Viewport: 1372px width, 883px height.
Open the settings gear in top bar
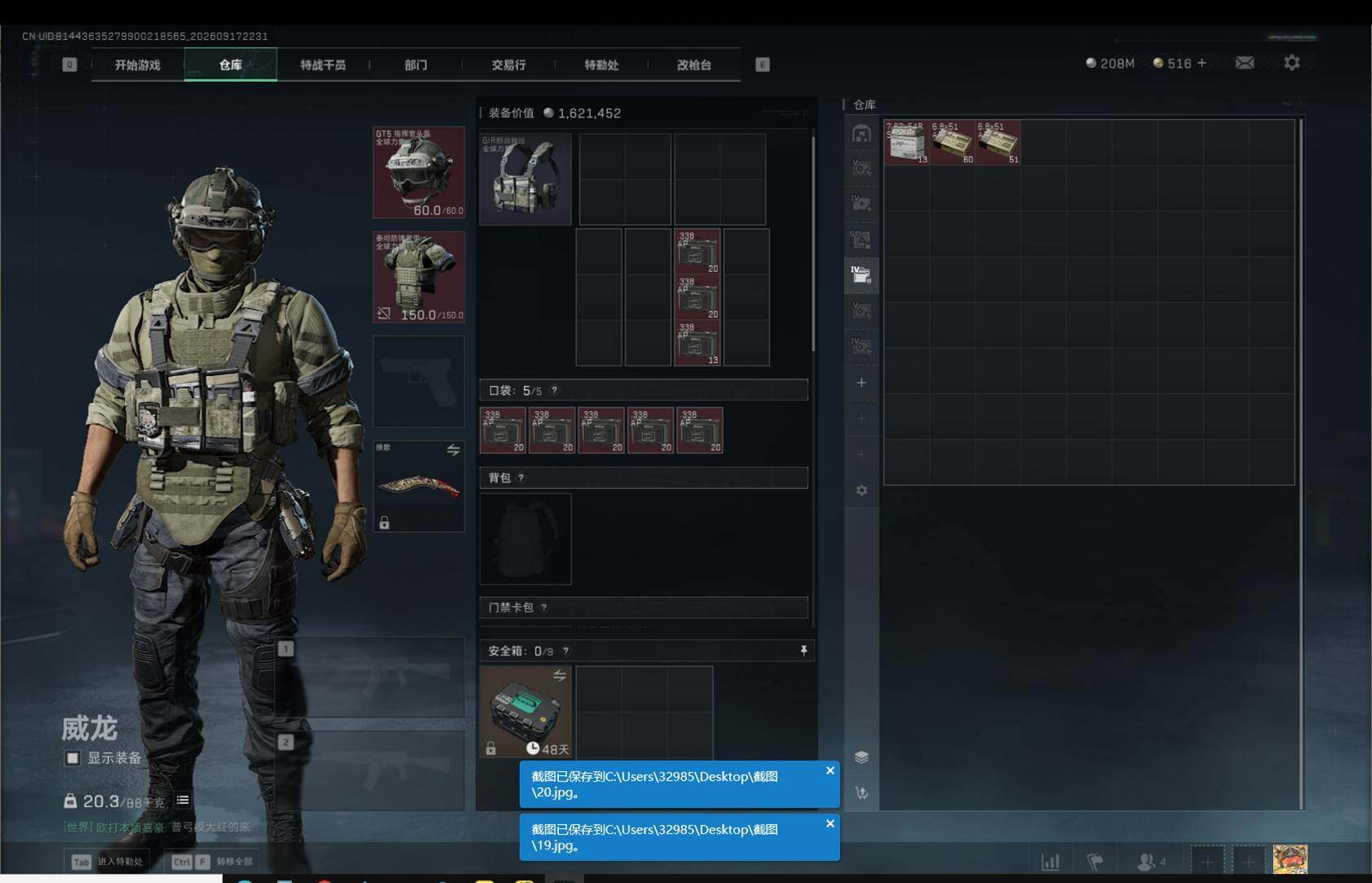point(1292,63)
